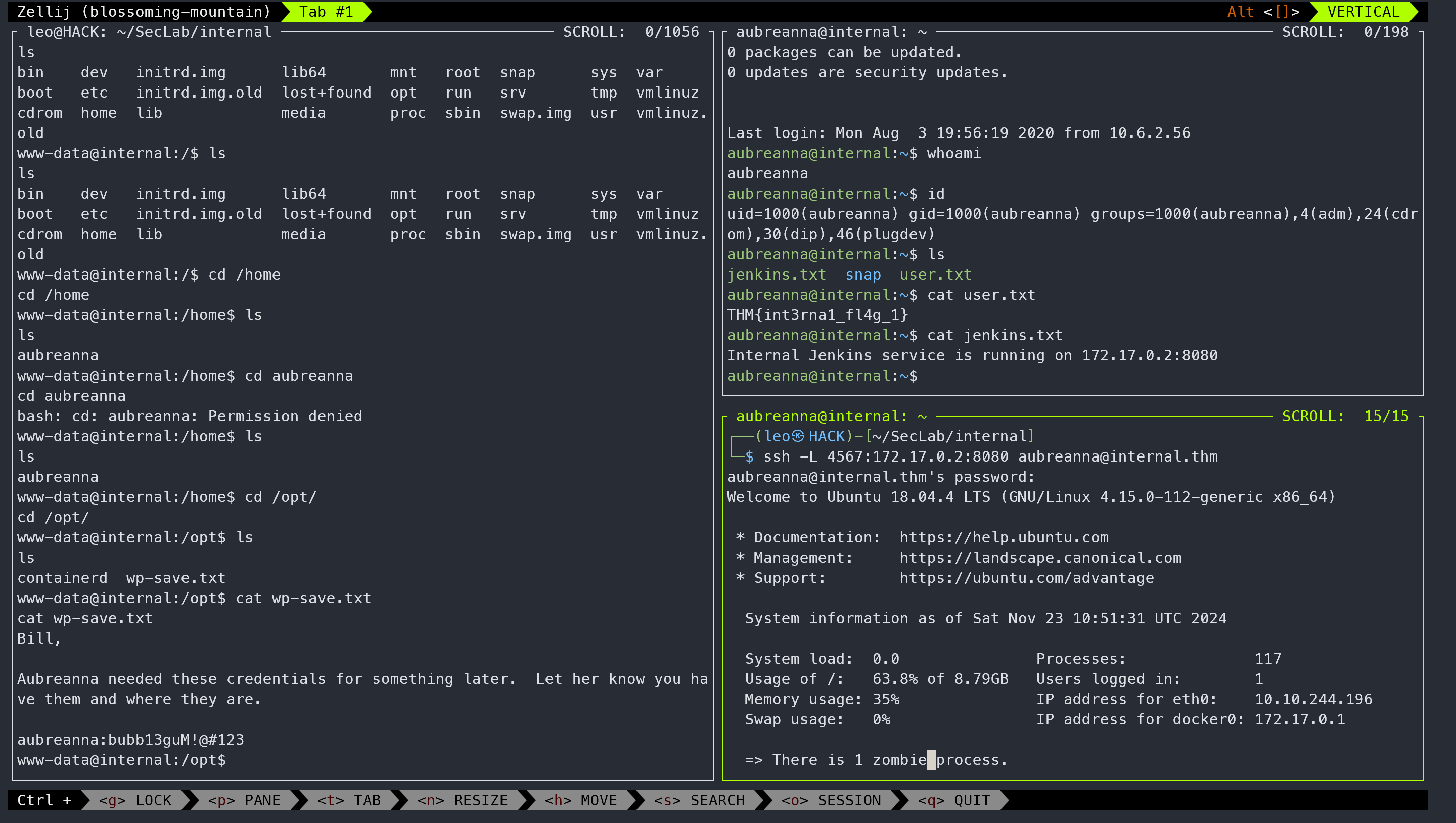Click the Last login: Mon Aug 3 line
The width and height of the screenshot is (1456, 823).
(959, 133)
